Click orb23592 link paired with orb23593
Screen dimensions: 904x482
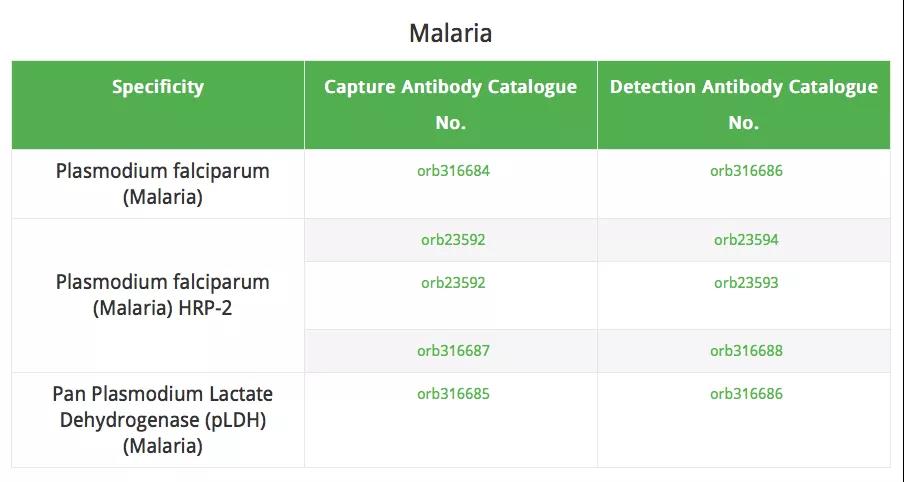tap(453, 283)
